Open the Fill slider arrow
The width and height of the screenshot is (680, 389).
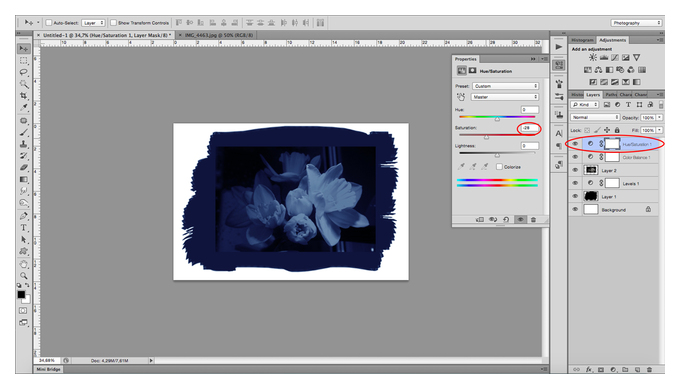(659, 130)
